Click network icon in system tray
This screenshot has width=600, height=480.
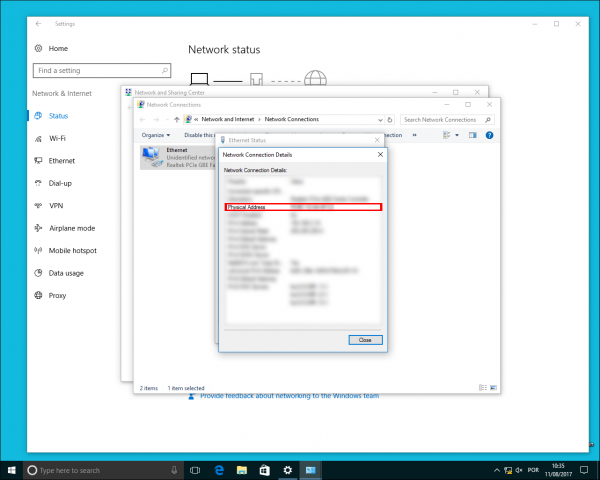pyautogui.click(x=508, y=470)
